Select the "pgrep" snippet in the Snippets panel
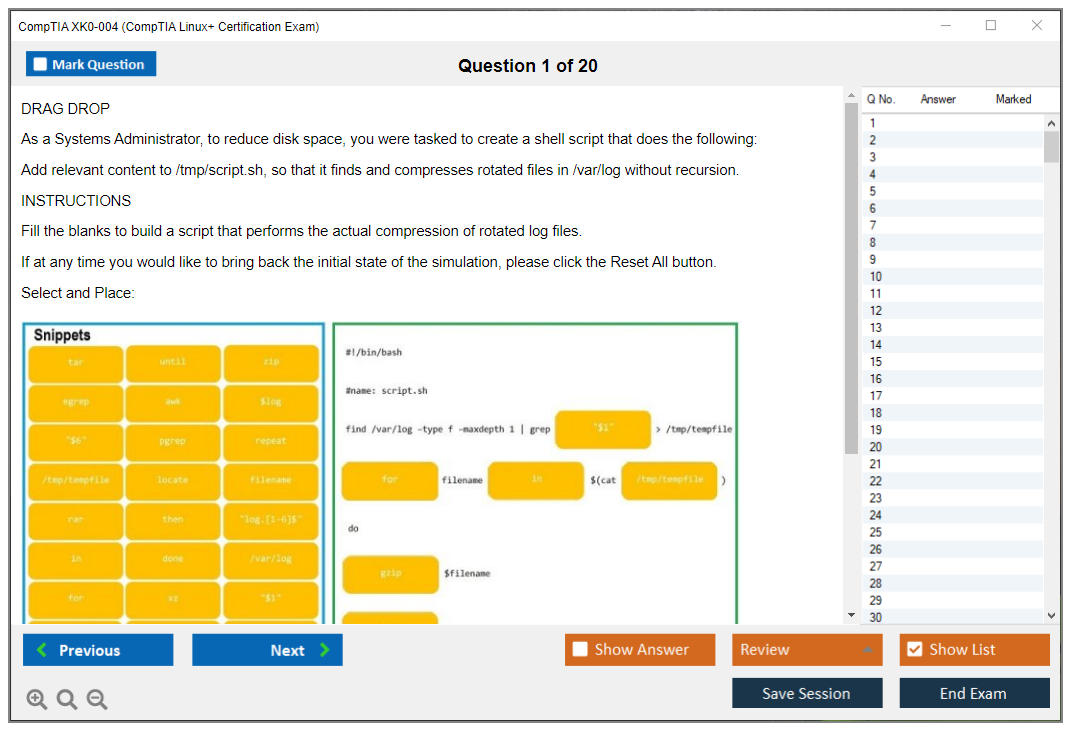Image resolution: width=1075 pixels, height=735 pixels. 173,441
